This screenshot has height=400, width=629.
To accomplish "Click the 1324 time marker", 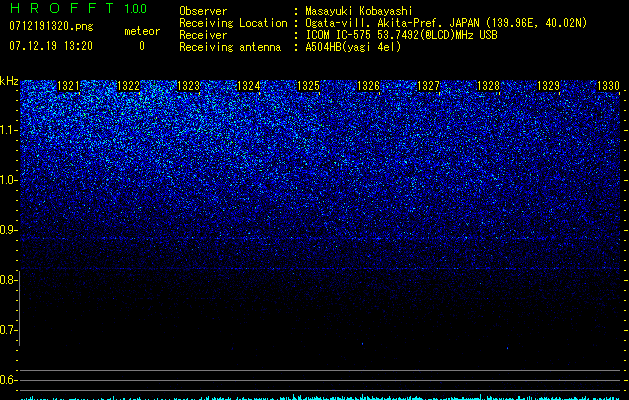I will tap(248, 86).
